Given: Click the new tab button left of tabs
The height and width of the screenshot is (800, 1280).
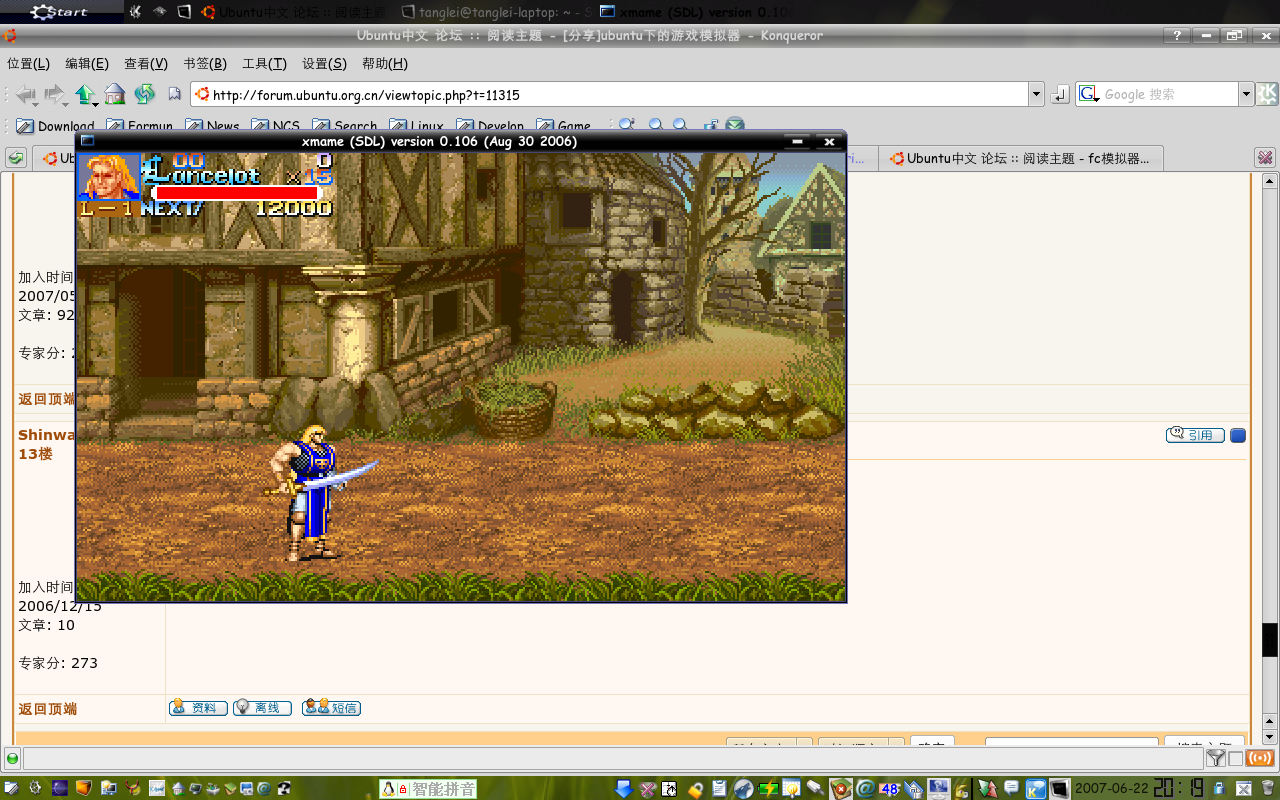Looking at the screenshot, I should click(16, 158).
